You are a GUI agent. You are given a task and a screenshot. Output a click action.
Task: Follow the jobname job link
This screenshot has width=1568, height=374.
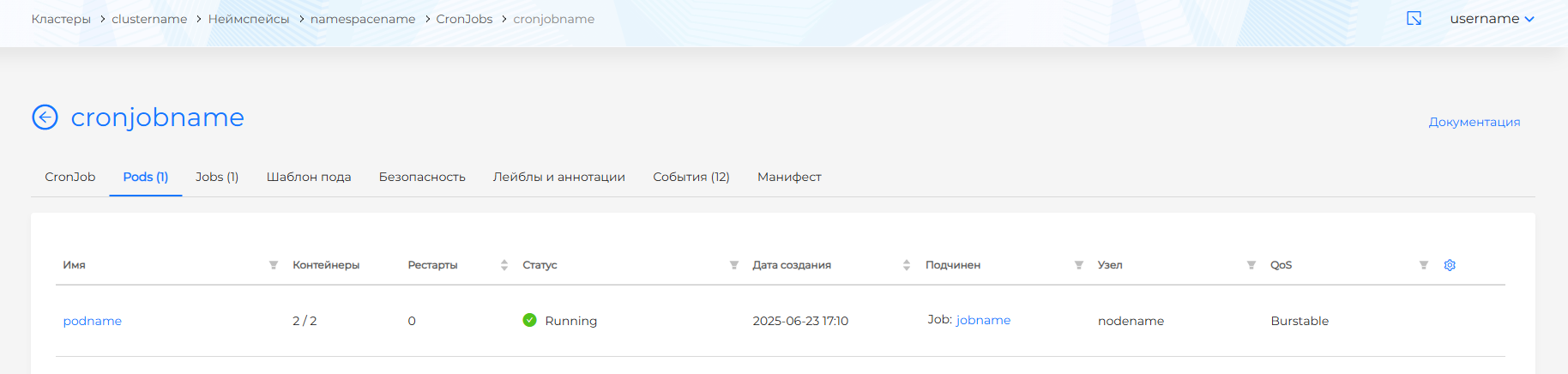pyautogui.click(x=983, y=320)
